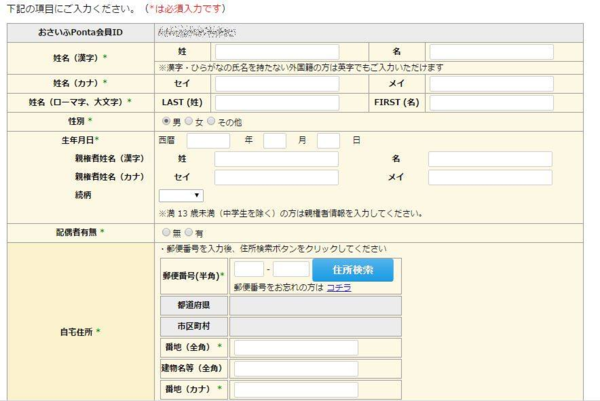Click the 市区町村 city field
Image resolution: width=600 pixels, height=401 pixels.
315,326
